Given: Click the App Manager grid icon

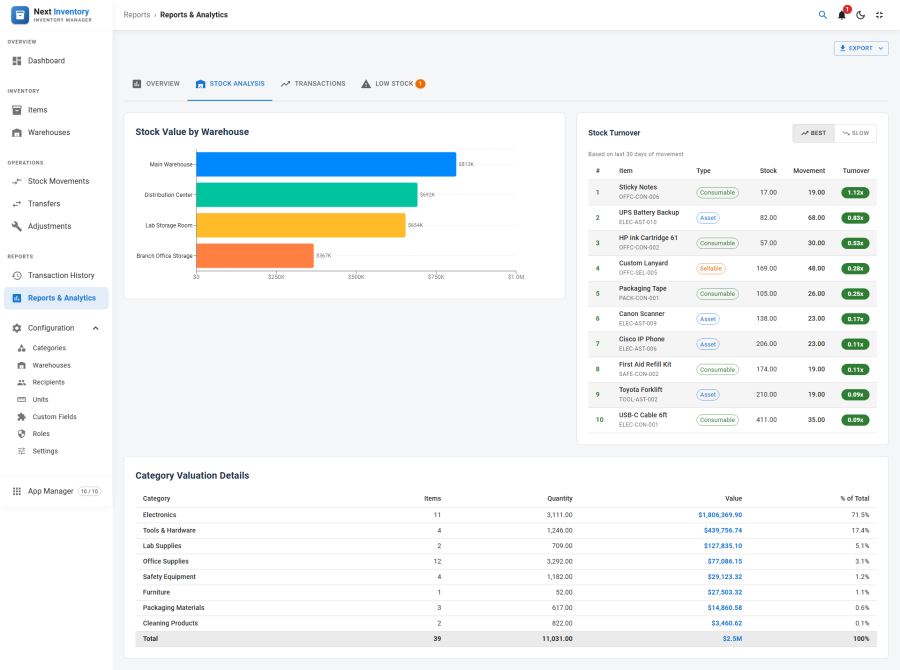Looking at the screenshot, I should click(17, 491).
